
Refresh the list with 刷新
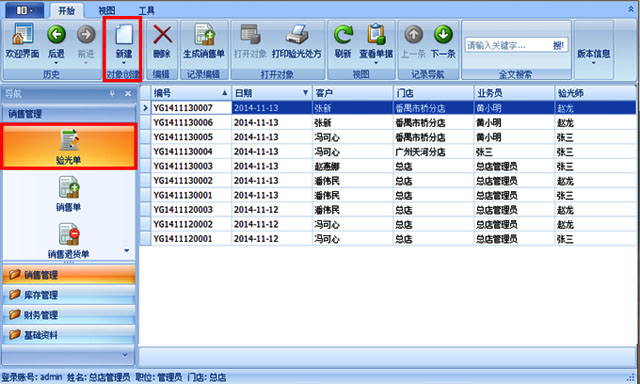[343, 40]
